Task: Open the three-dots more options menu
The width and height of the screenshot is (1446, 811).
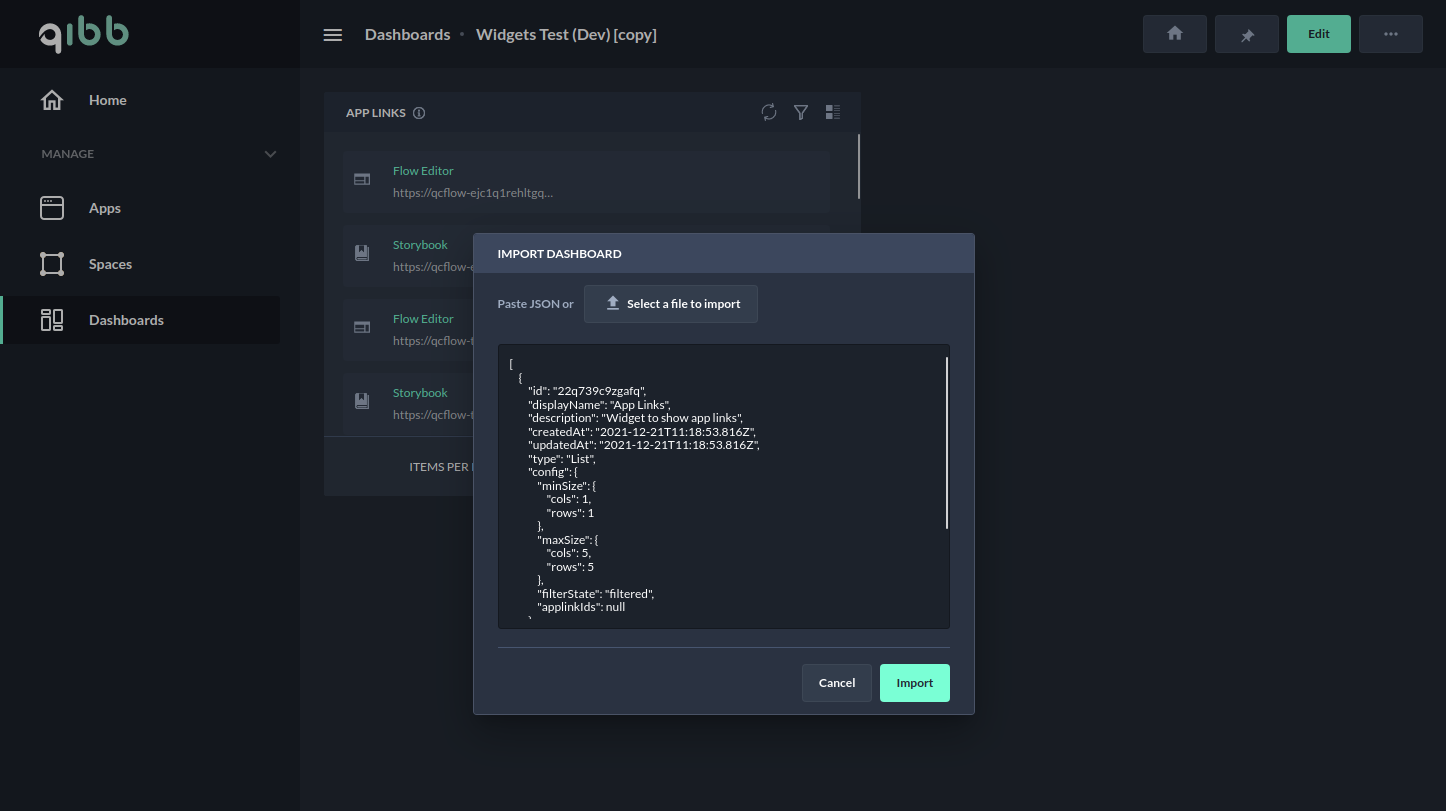Action: [1390, 34]
